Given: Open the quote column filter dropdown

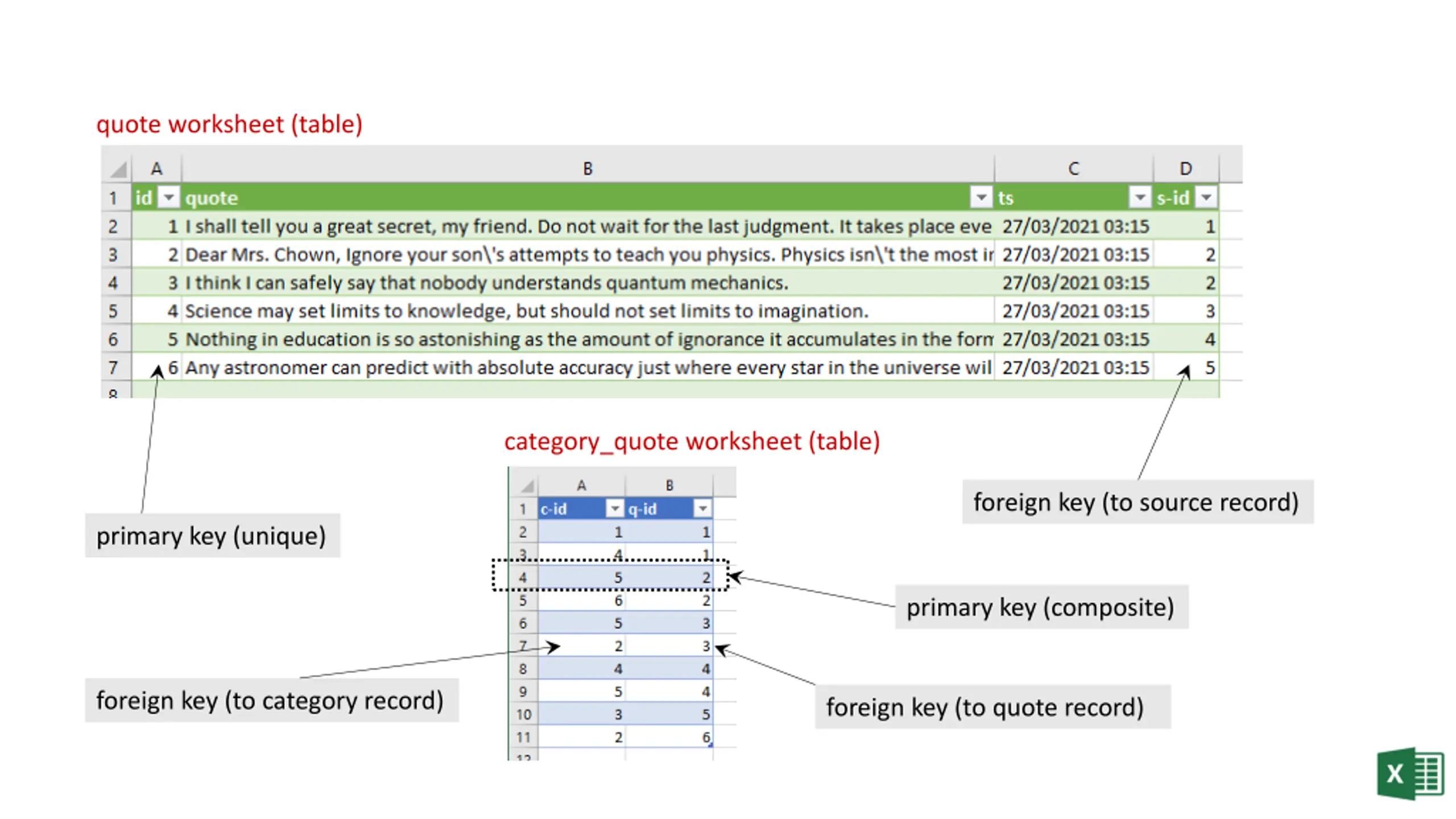Looking at the screenshot, I should [981, 197].
